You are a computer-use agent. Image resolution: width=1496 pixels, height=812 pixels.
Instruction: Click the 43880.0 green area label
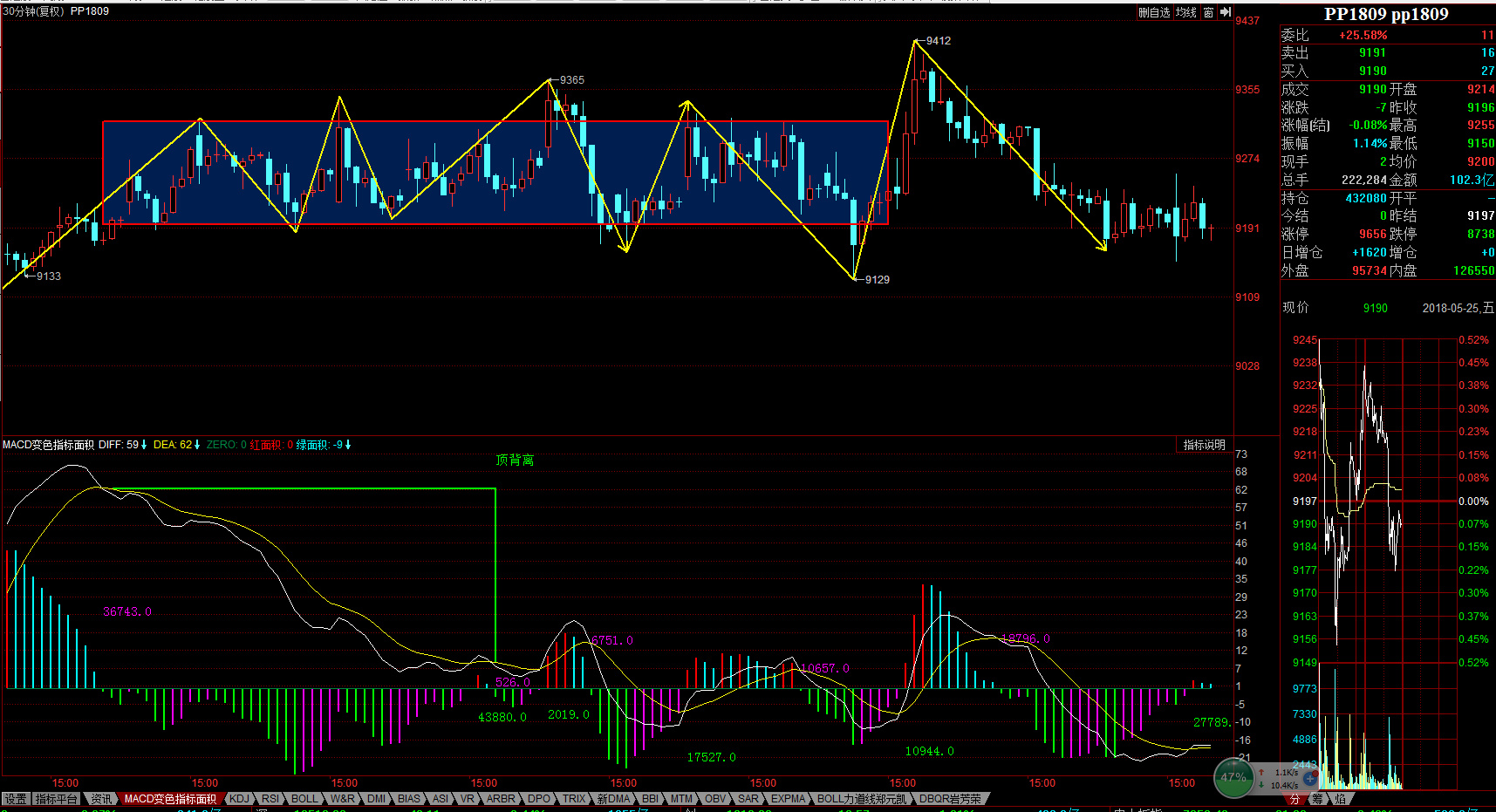[x=502, y=718]
